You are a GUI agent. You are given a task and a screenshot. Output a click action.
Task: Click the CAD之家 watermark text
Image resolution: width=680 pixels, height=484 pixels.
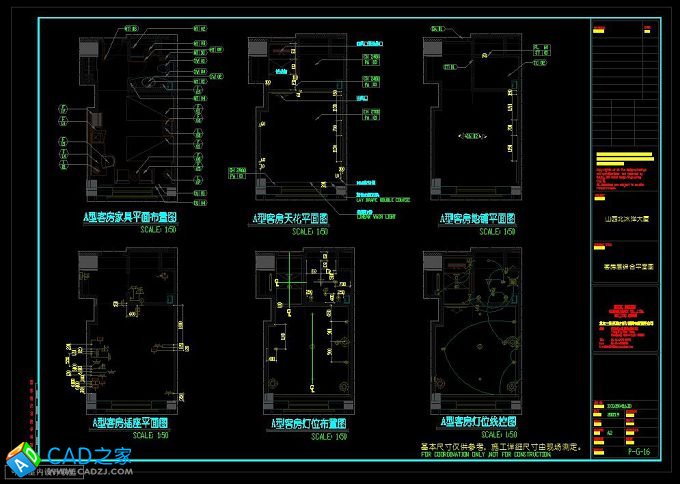coord(90,456)
